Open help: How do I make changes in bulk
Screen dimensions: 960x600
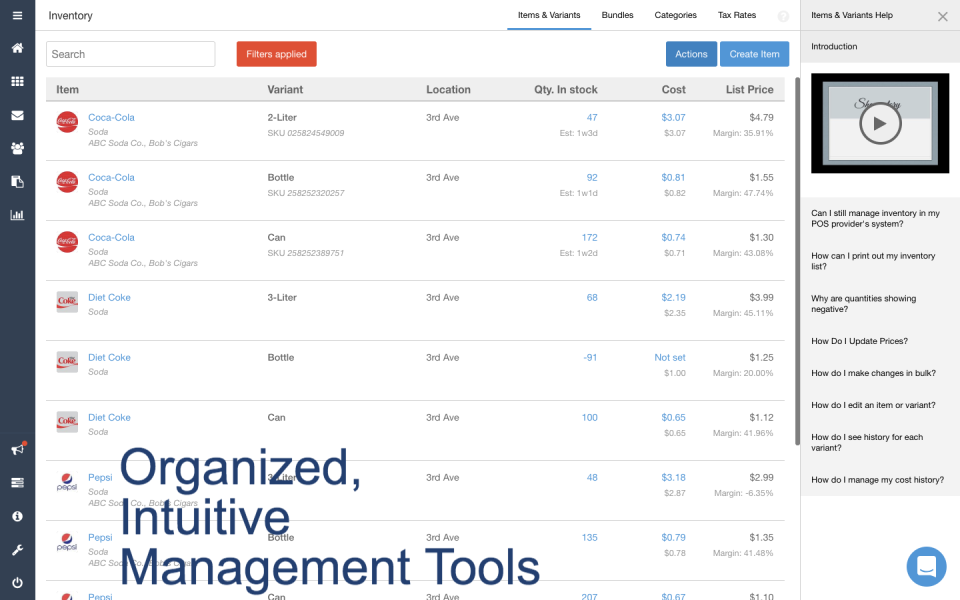(874, 373)
